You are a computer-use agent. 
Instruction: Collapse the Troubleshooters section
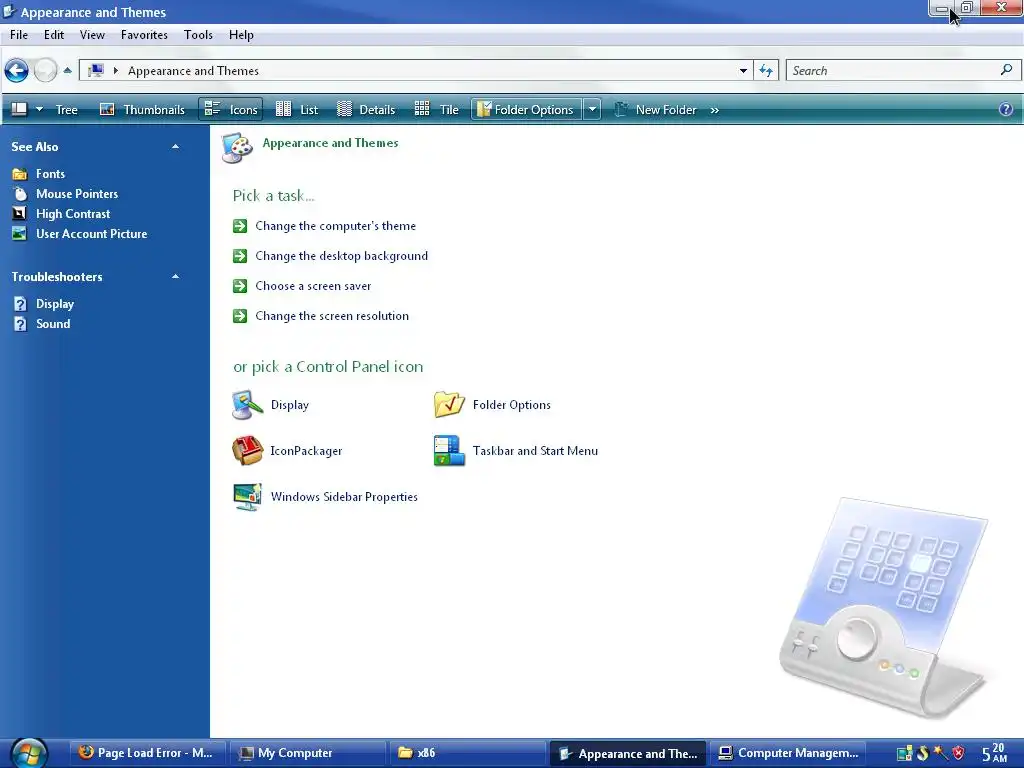(175, 277)
